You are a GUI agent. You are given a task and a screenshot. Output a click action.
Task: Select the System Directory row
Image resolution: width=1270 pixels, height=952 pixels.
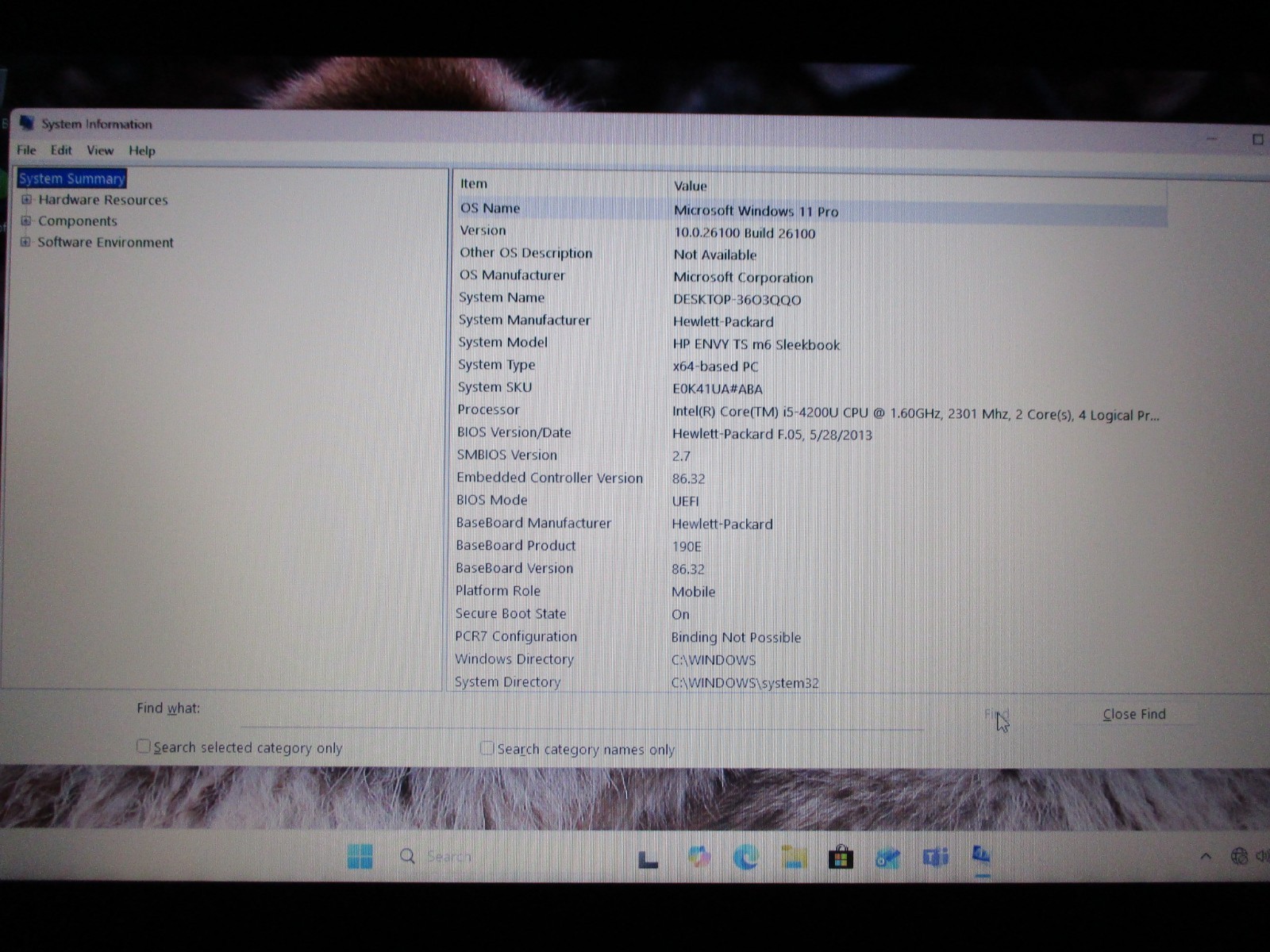[x=811, y=682]
